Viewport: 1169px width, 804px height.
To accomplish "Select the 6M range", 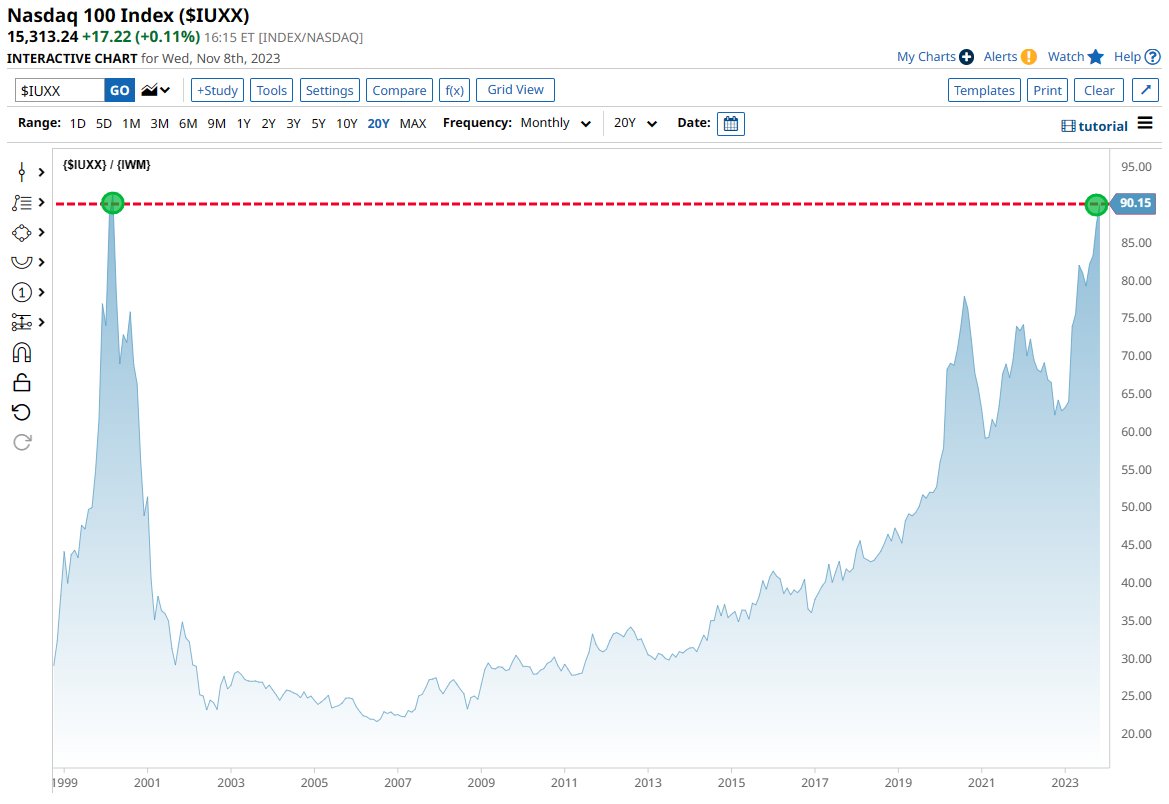I will click(188, 124).
